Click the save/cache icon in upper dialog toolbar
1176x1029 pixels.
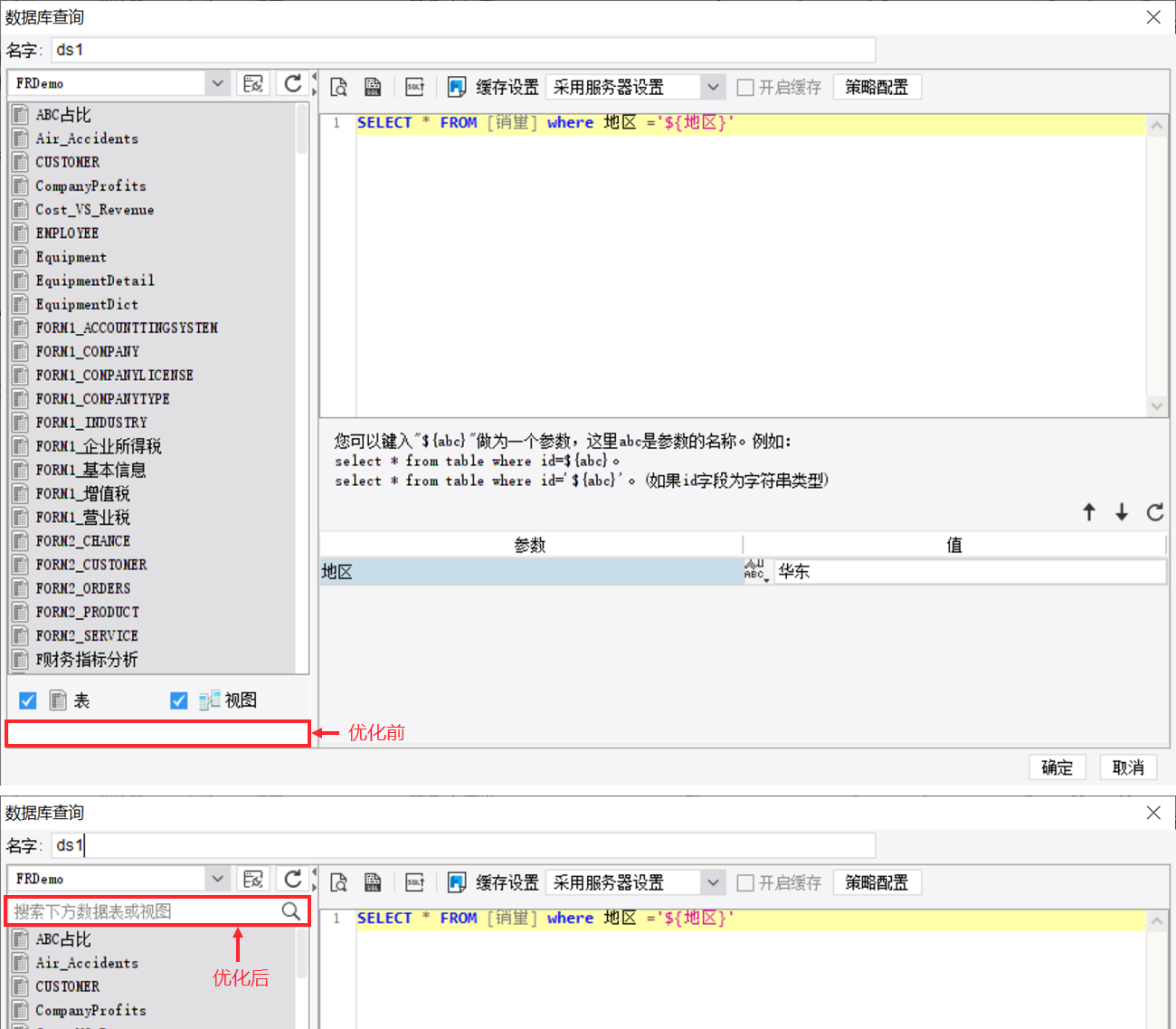tap(457, 87)
